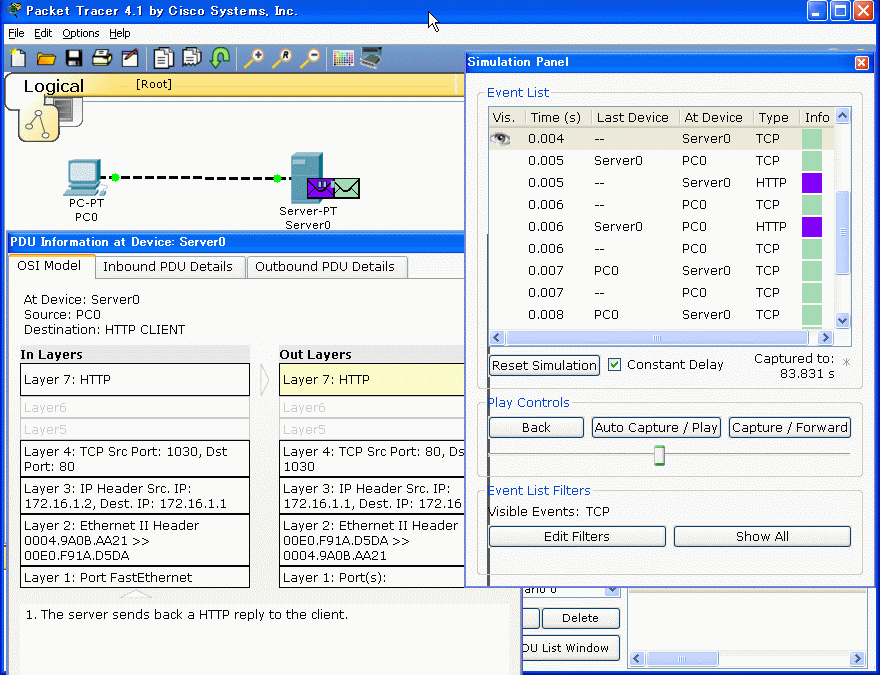Open the File menu
This screenshot has width=880, height=675.
[x=16, y=33]
